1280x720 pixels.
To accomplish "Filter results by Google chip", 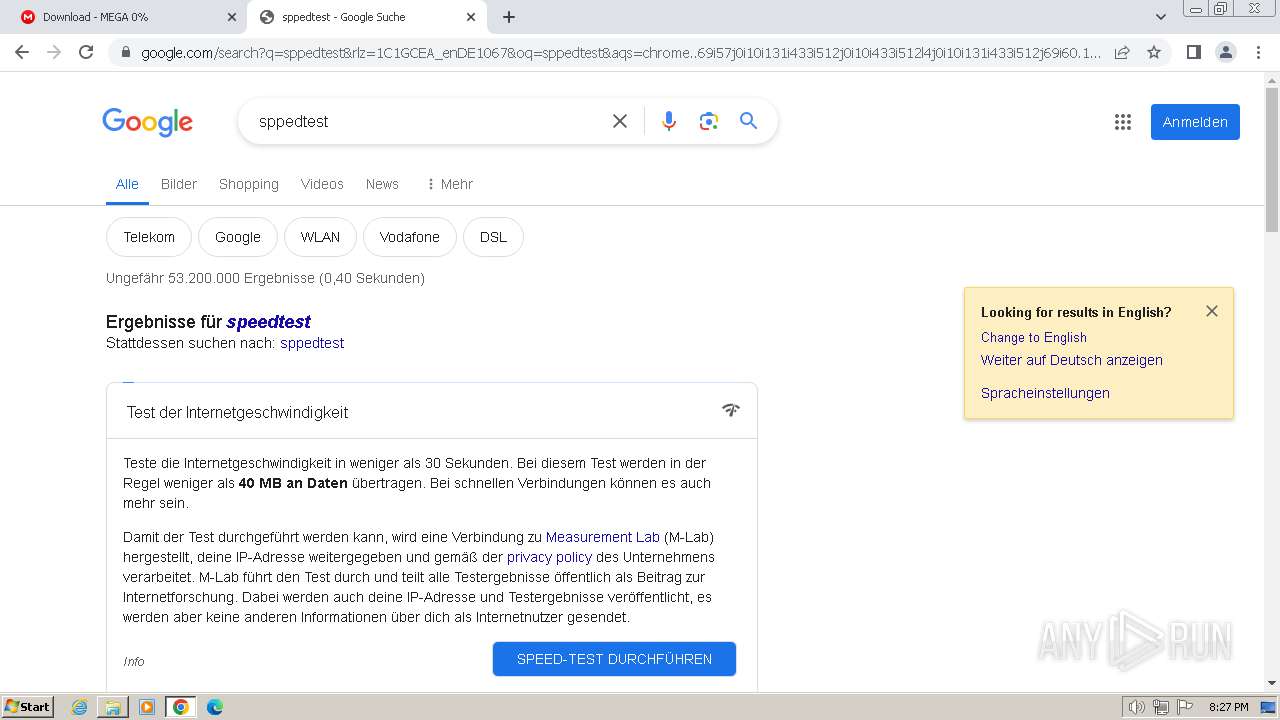I will pos(238,237).
